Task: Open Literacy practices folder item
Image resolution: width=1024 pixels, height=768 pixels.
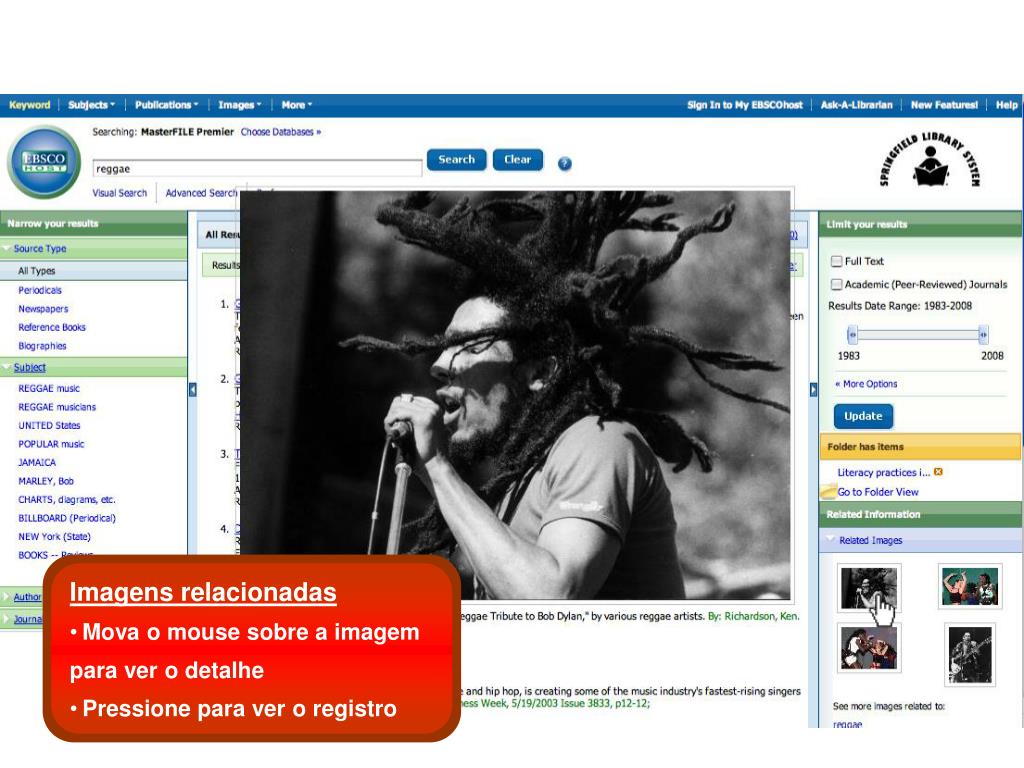Action: pos(884,472)
